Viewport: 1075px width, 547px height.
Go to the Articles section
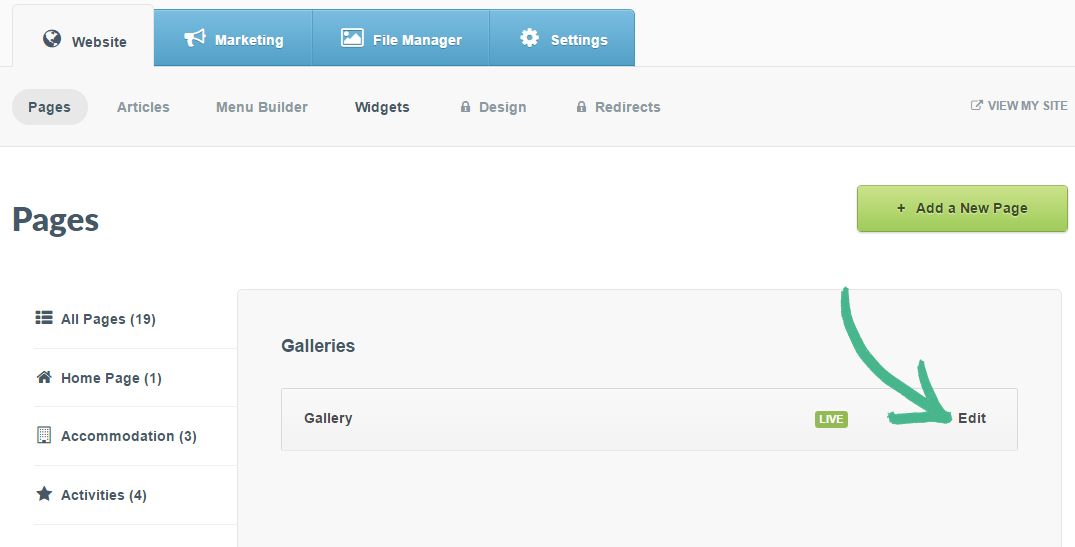[x=143, y=107]
